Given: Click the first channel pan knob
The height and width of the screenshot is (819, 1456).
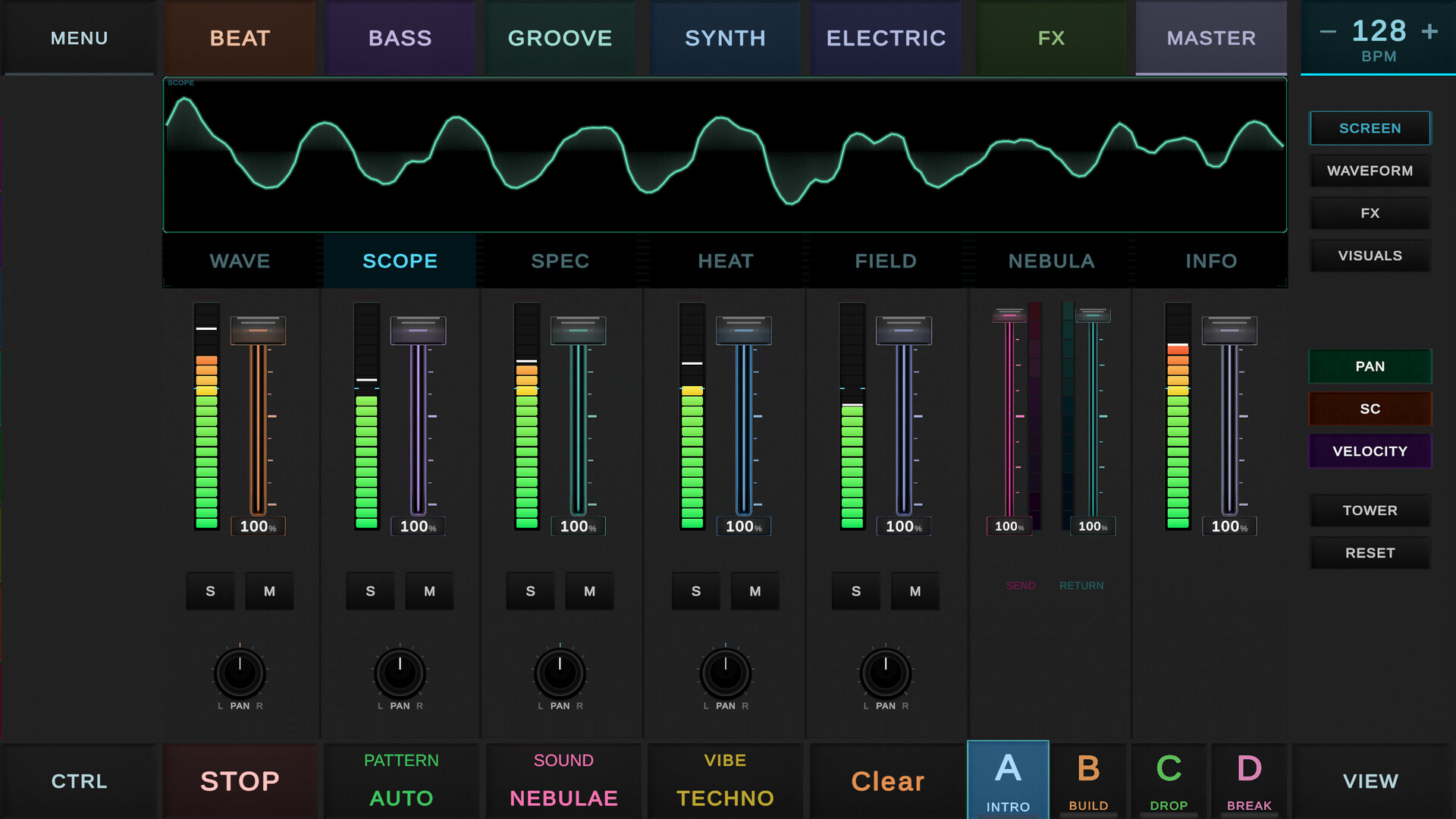Looking at the screenshot, I should click(240, 673).
